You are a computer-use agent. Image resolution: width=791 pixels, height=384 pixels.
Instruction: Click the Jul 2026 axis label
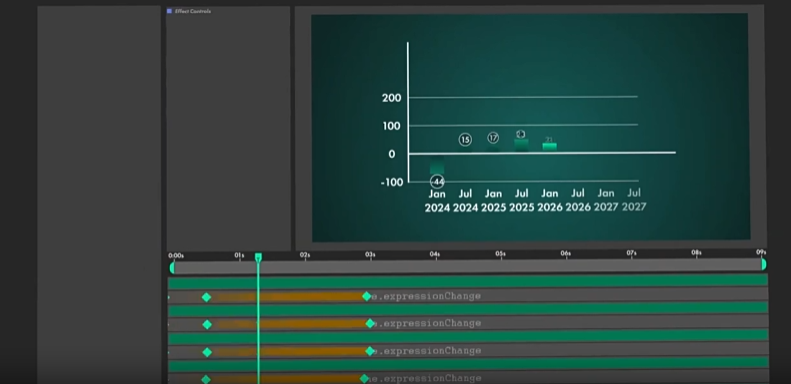[578, 201]
